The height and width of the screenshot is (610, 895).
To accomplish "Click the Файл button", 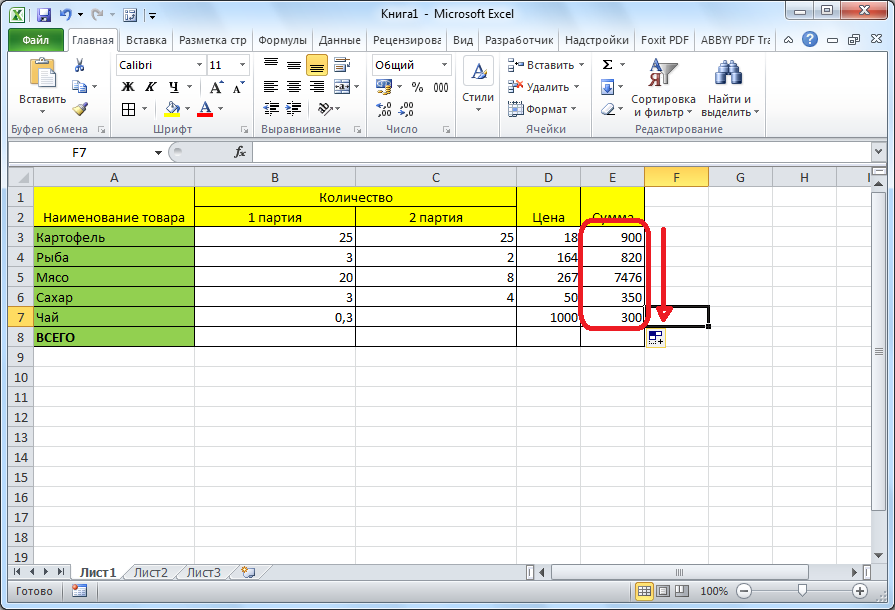I will (36, 40).
